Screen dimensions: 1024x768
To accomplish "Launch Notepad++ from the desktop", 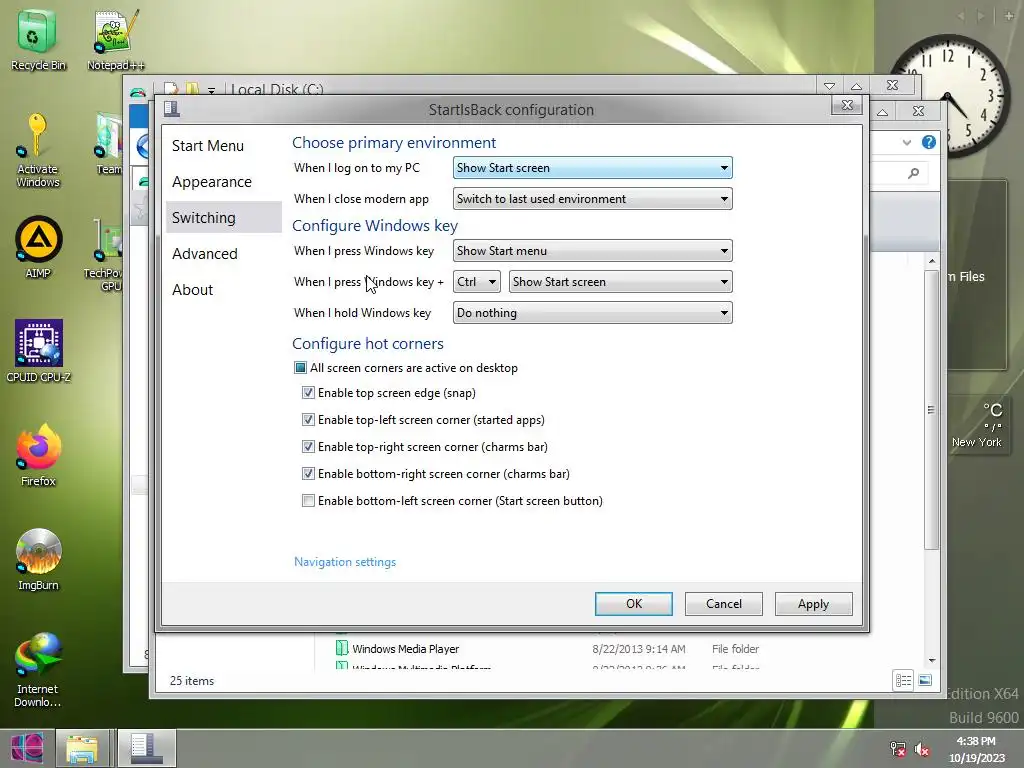I will tap(116, 40).
